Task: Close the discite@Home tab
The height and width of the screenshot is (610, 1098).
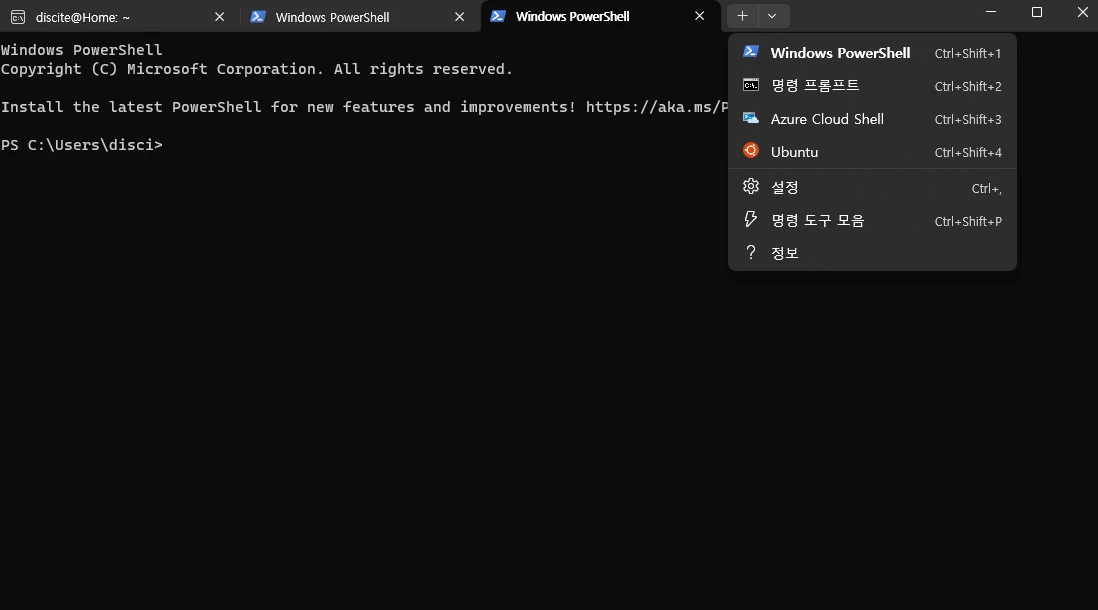Action: click(x=219, y=17)
